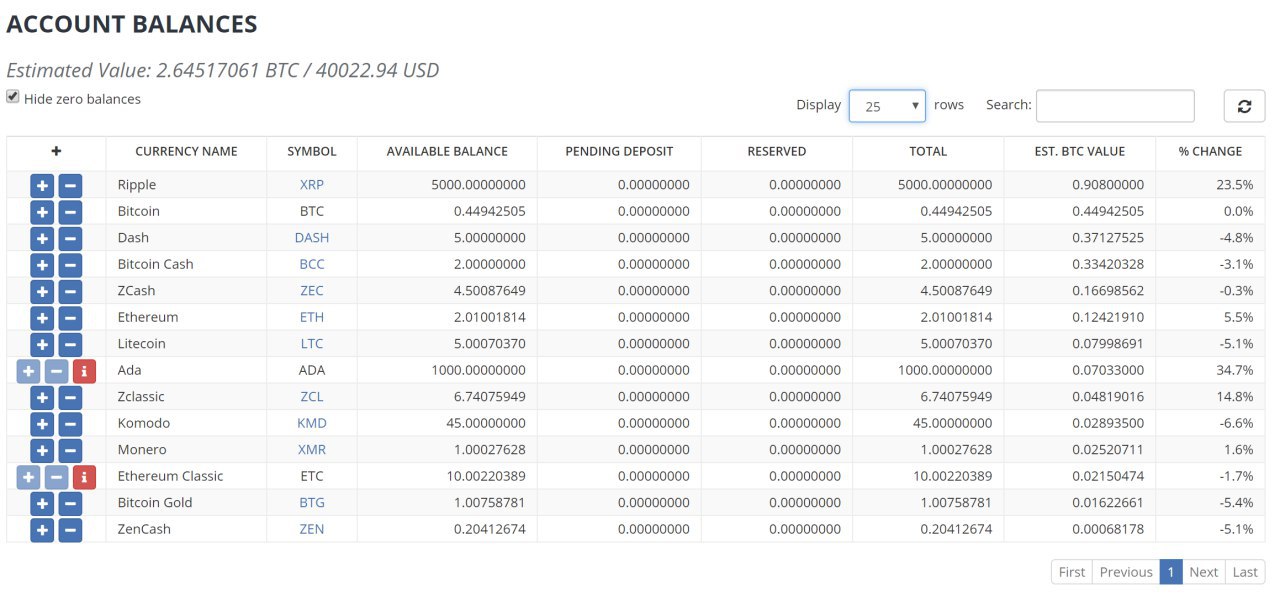Screen dimensions: 1280x606
Task: Open the ZEC symbol link
Action: click(312, 291)
